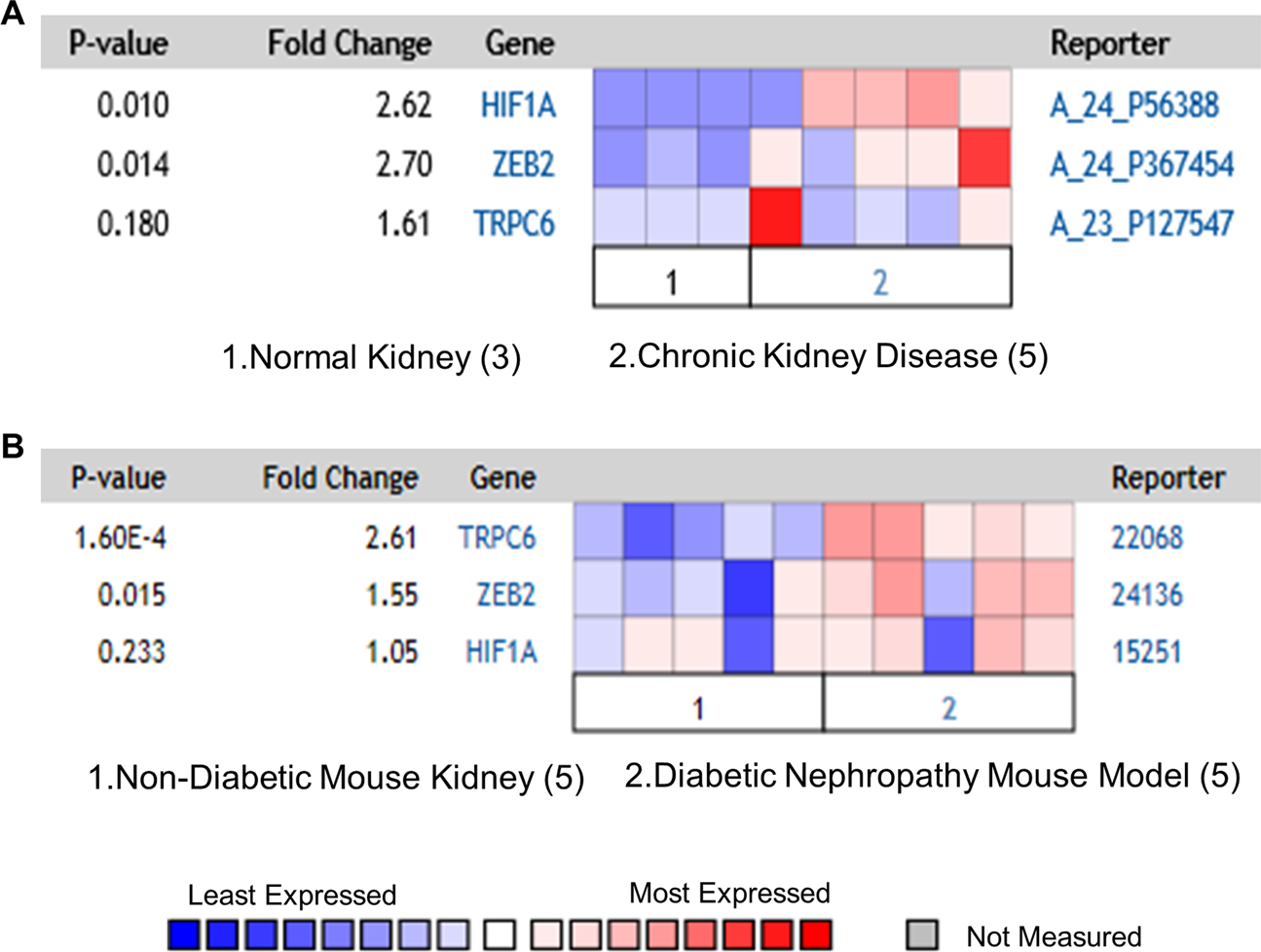The image size is (1261, 952).
Task: Click the TRPC6 gene link in panel A
Action: (514, 223)
